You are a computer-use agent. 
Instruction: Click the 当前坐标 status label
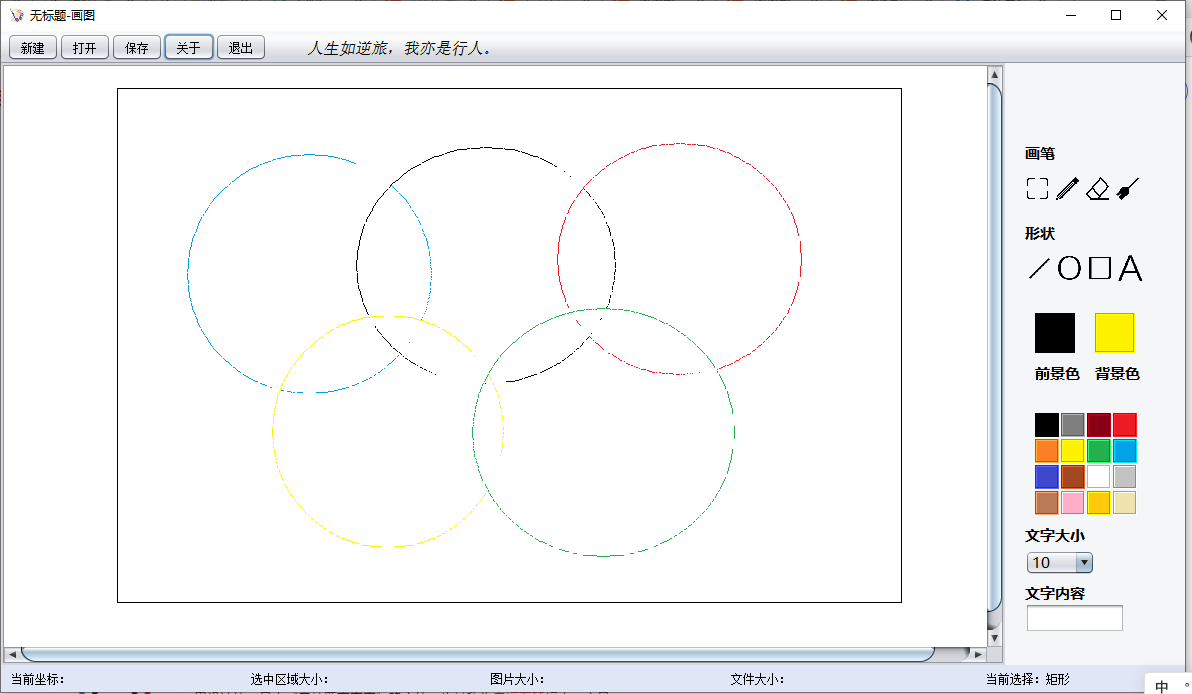(x=37, y=679)
